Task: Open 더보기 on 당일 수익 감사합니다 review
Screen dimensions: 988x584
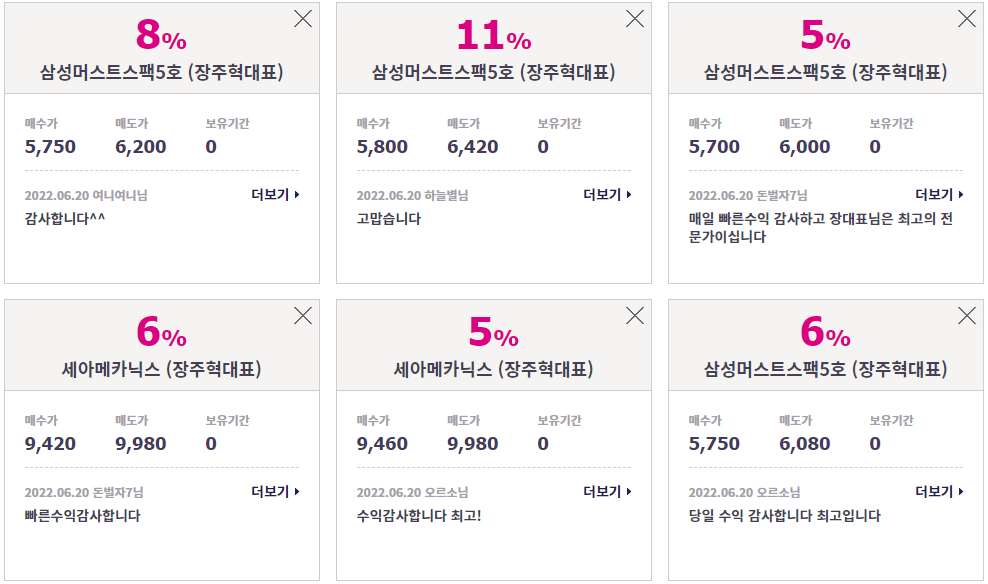Action: 939,491
